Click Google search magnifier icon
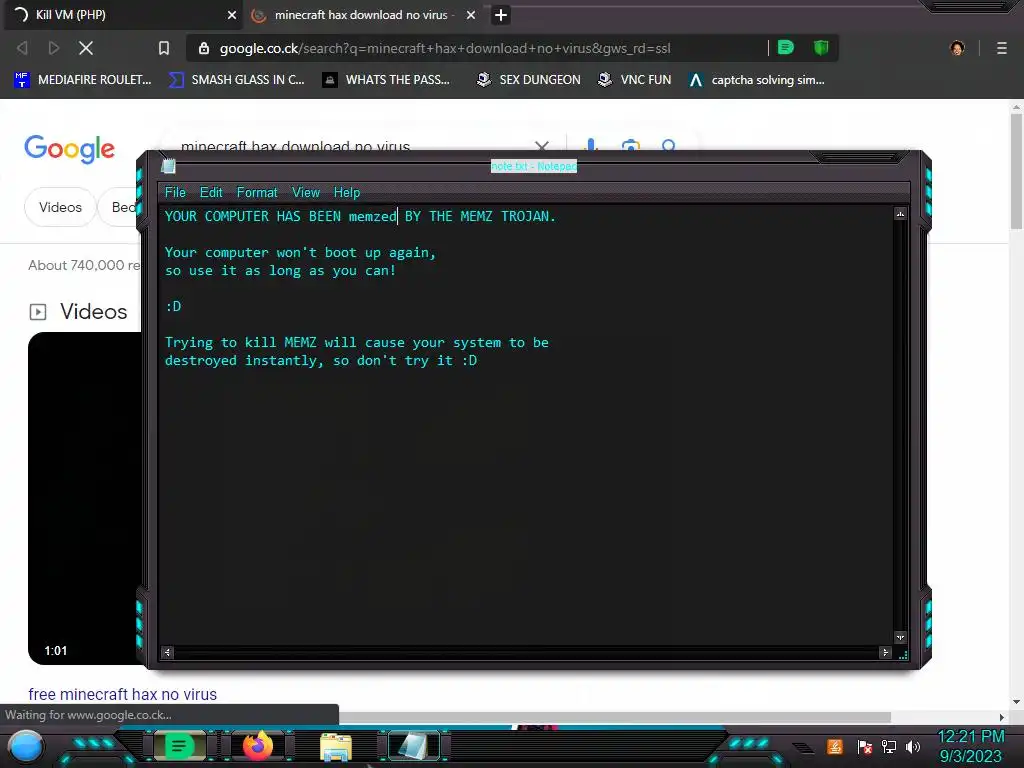The width and height of the screenshot is (1024, 768). pos(668,144)
